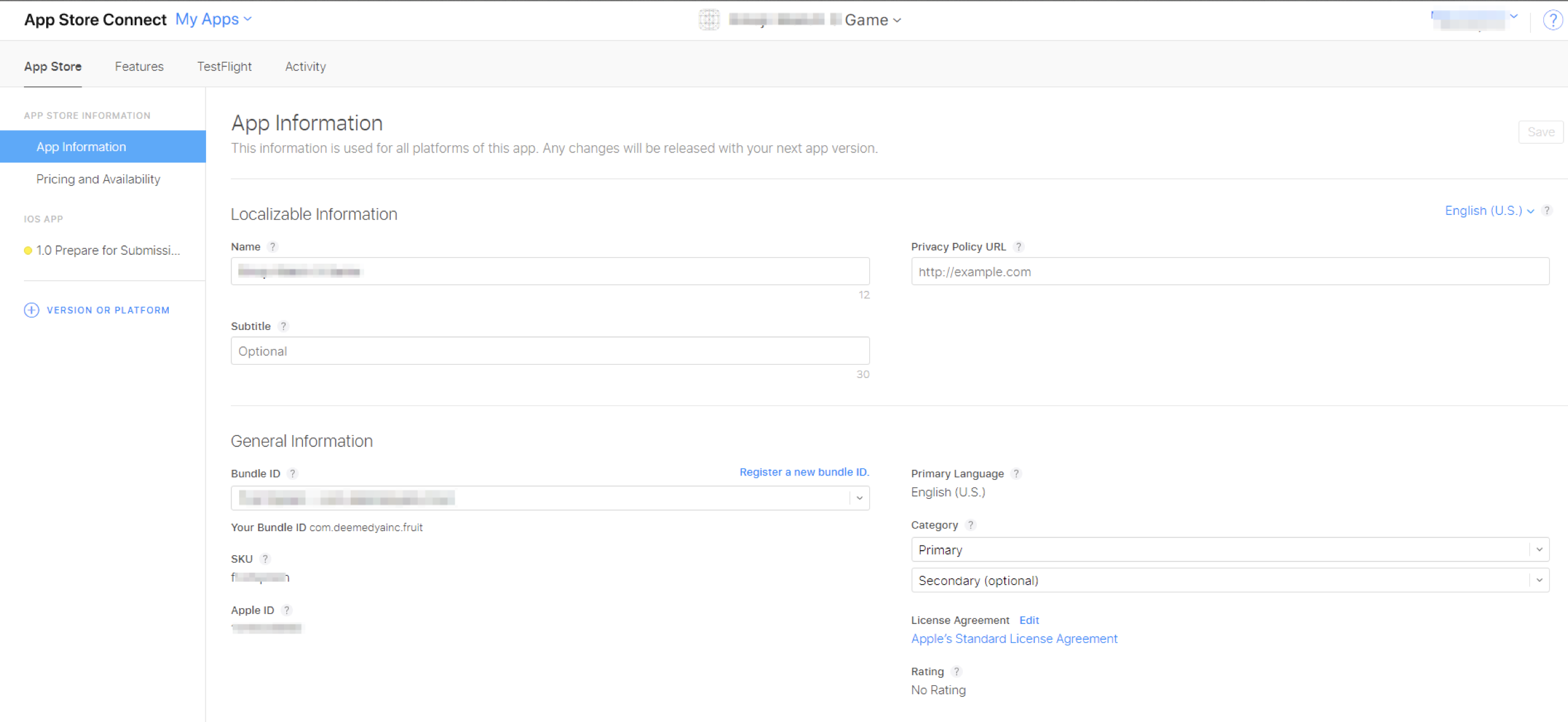Open the Activity tab
Screen dimensions: 1568x722
tap(305, 66)
